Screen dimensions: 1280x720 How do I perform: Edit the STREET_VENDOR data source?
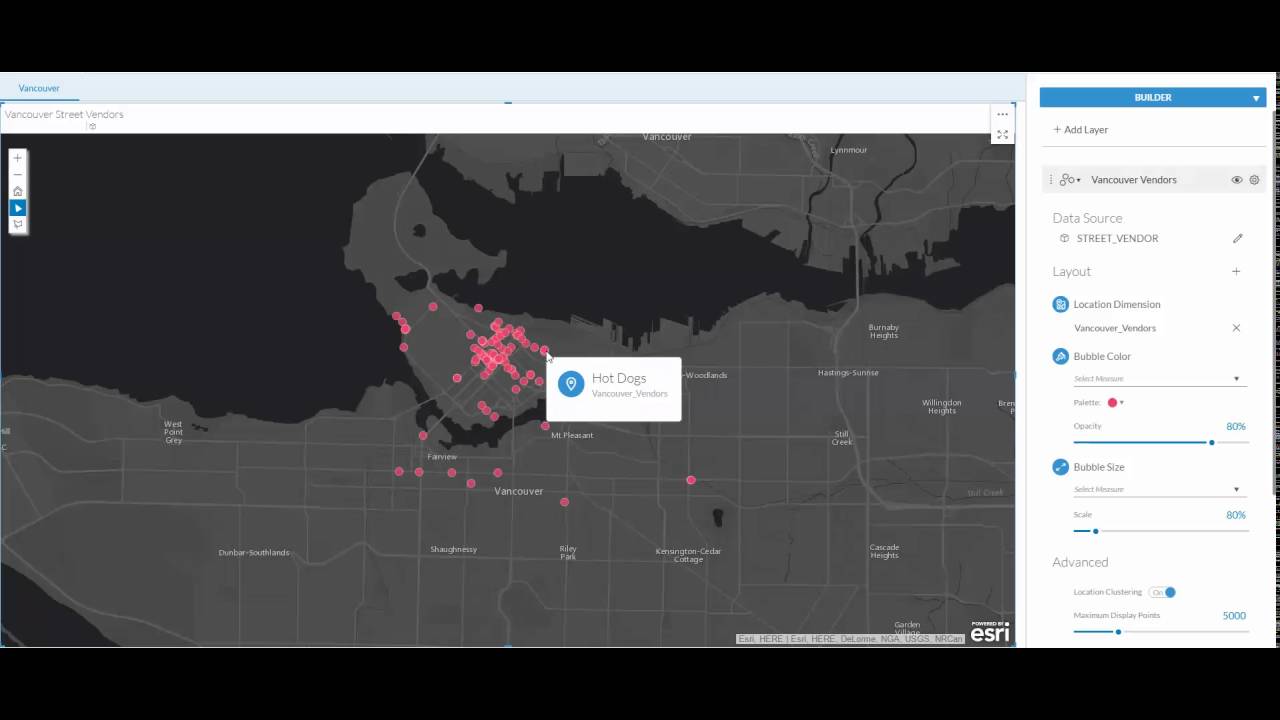[1237, 238]
